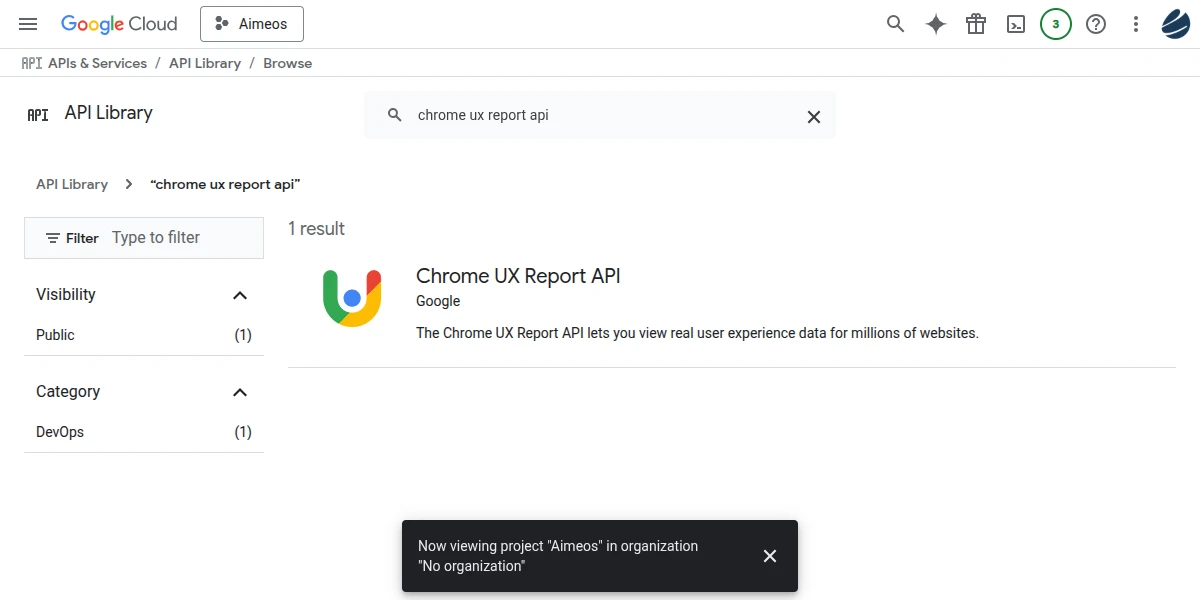This screenshot has width=1200, height=600.
Task: Click the user account avatar
Action: [1175, 24]
